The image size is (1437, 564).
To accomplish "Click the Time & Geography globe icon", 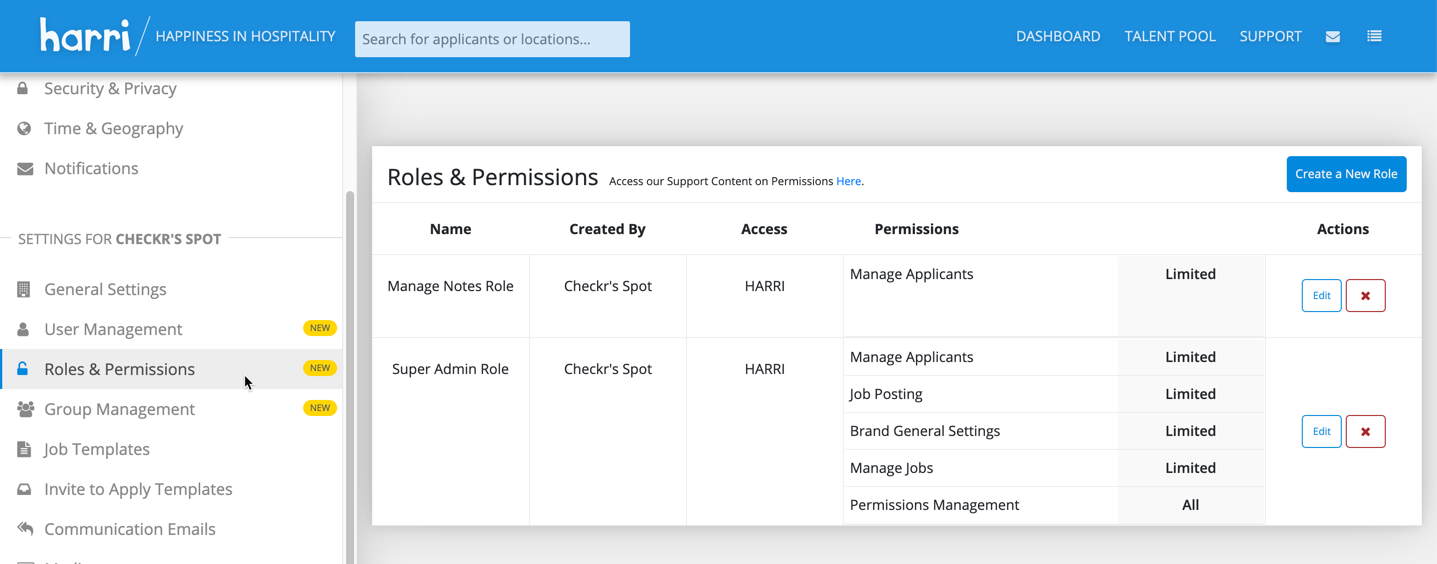I will point(24,128).
